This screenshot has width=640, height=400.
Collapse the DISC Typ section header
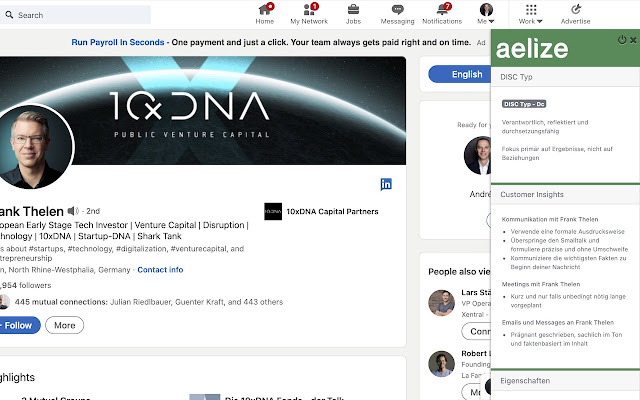pyautogui.click(x=565, y=77)
